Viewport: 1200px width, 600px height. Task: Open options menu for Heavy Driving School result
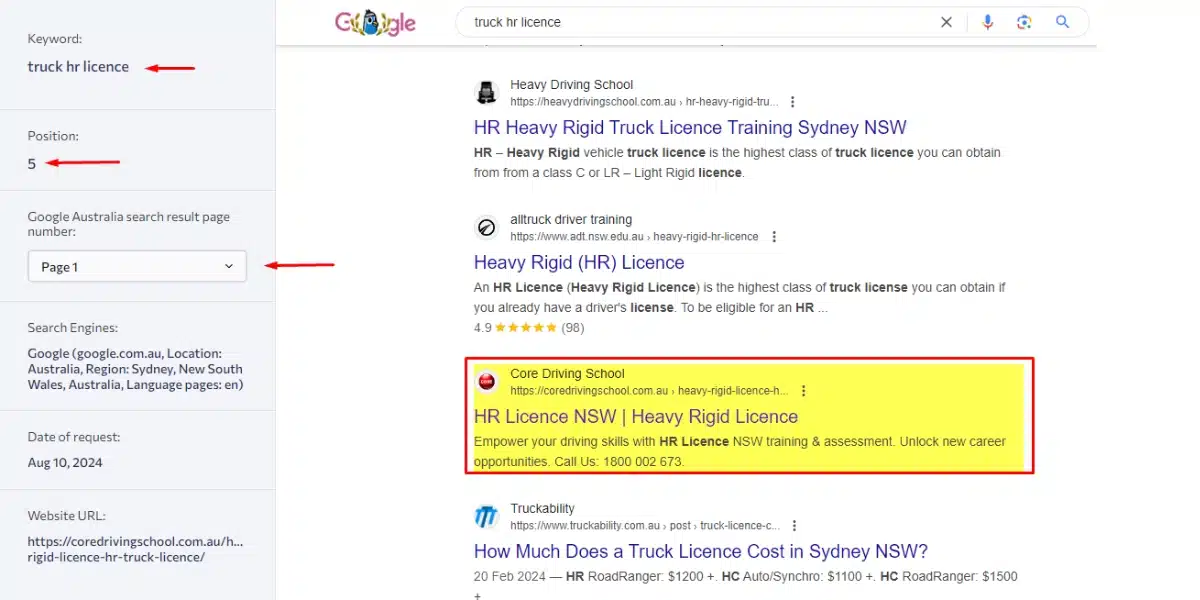tap(792, 102)
